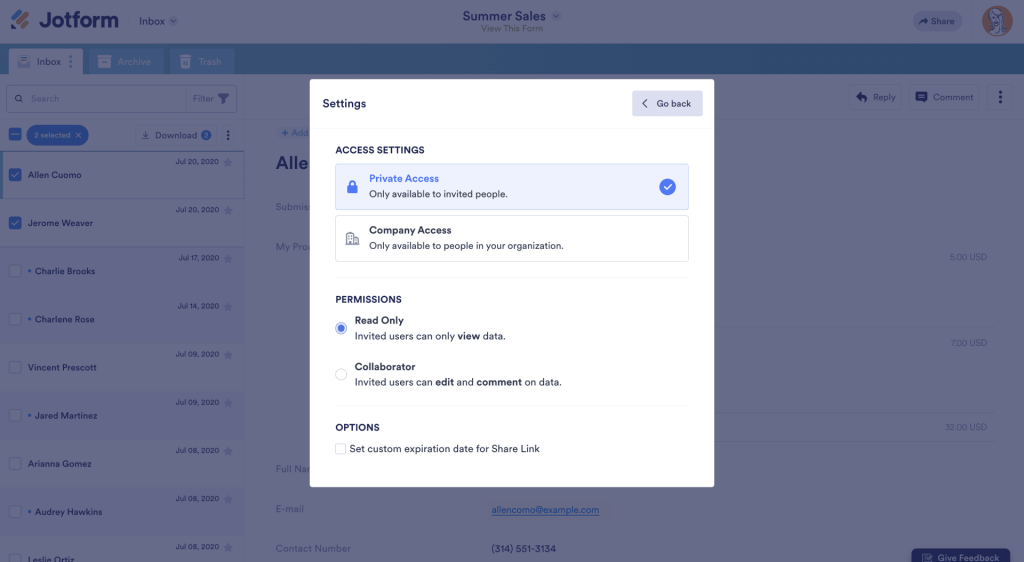Uncheck the Allen Cuomo submission checkbox
This screenshot has width=1024, height=562.
pyautogui.click(x=15, y=175)
